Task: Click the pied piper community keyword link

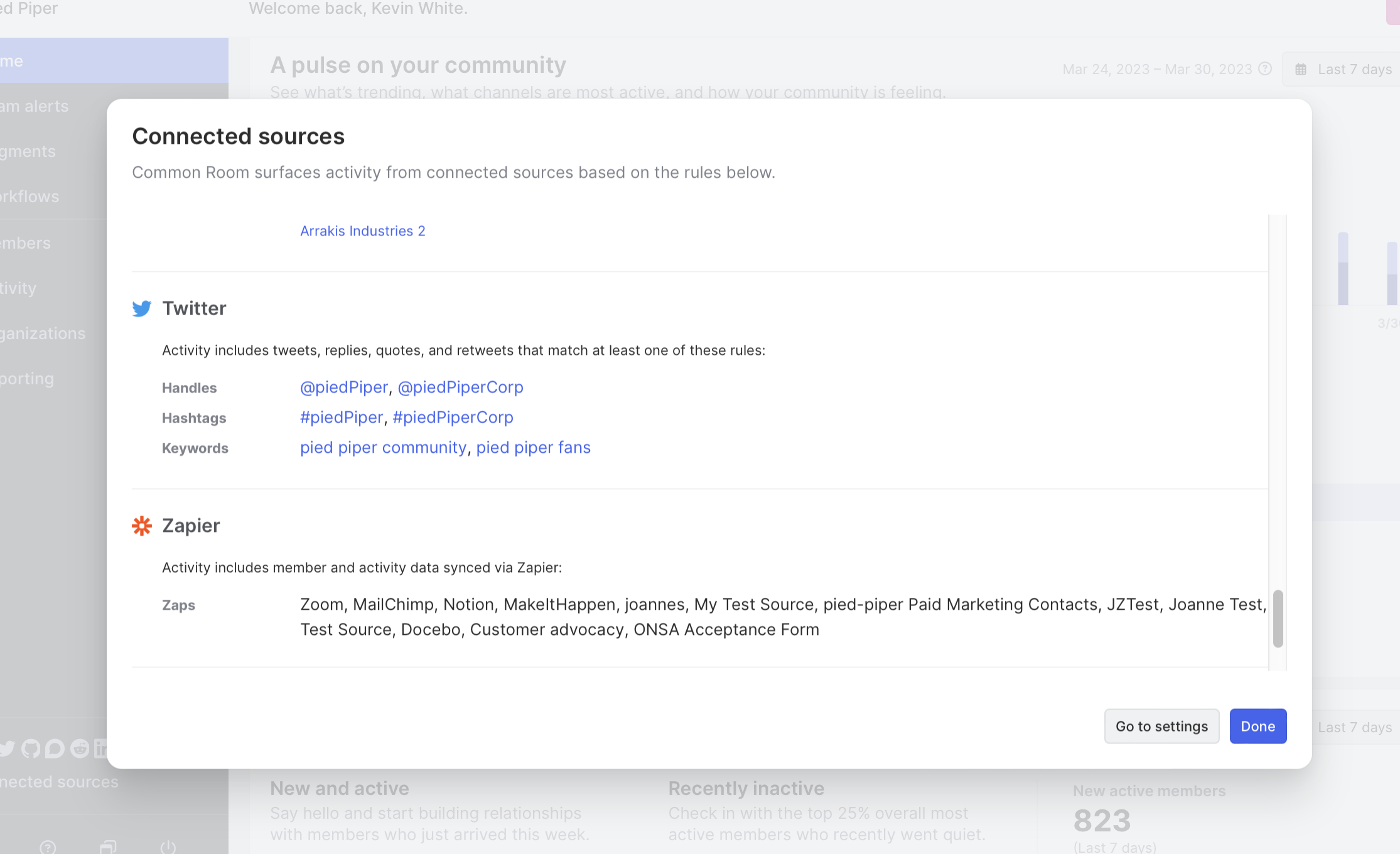Action: pos(383,448)
